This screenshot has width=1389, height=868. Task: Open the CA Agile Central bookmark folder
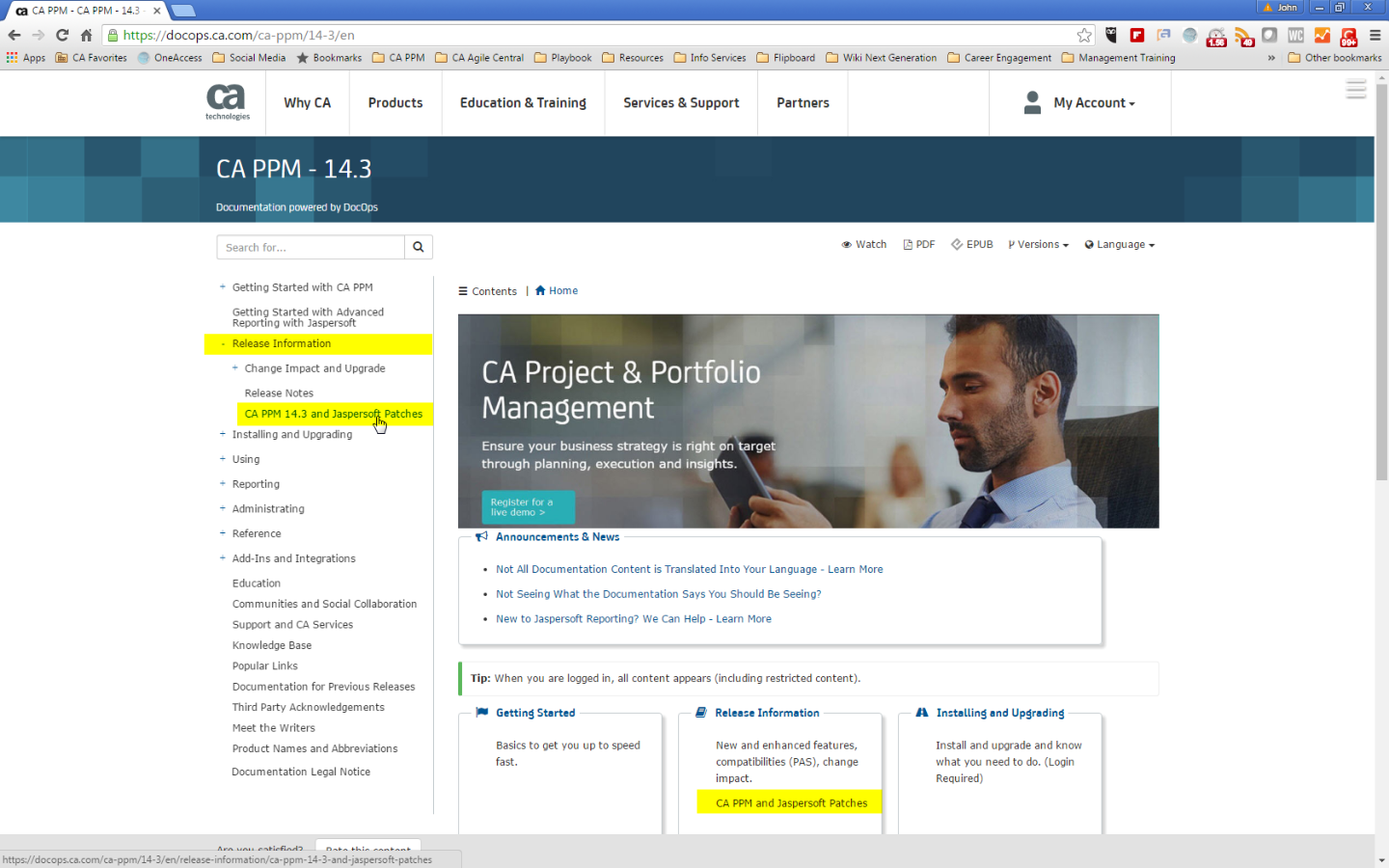(x=479, y=58)
